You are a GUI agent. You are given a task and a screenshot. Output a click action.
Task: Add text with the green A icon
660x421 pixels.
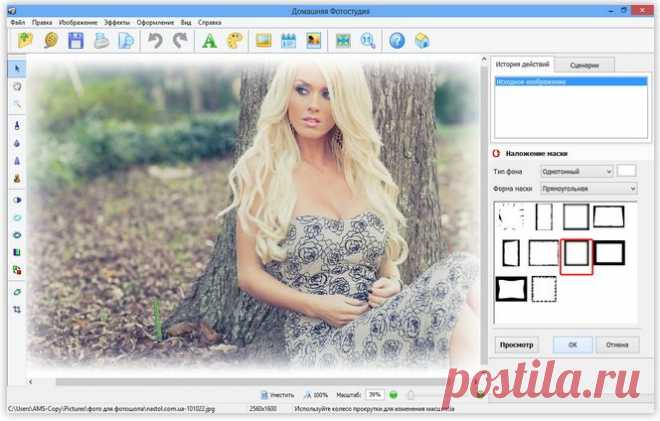[210, 41]
